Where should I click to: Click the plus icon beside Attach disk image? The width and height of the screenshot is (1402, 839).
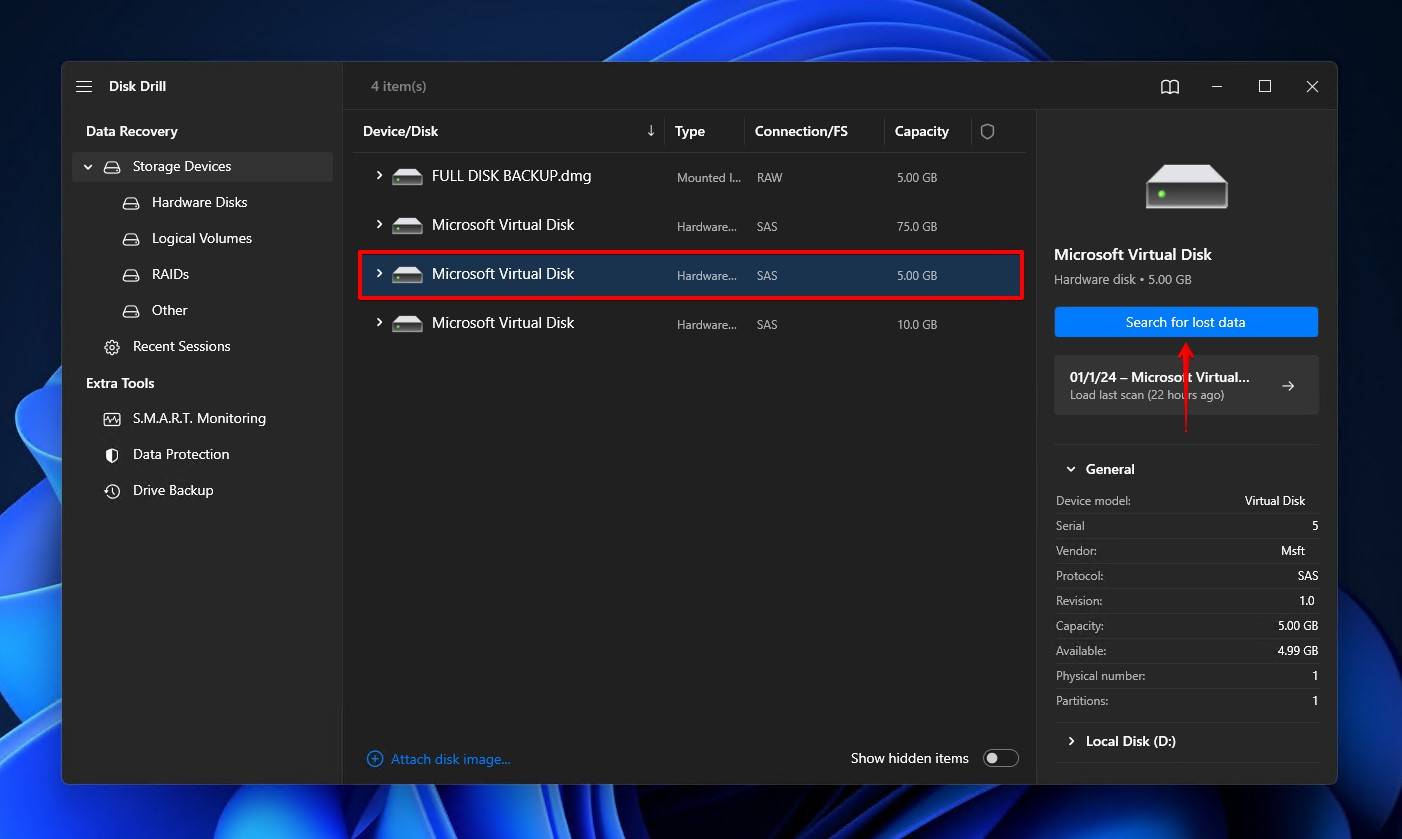[375, 759]
